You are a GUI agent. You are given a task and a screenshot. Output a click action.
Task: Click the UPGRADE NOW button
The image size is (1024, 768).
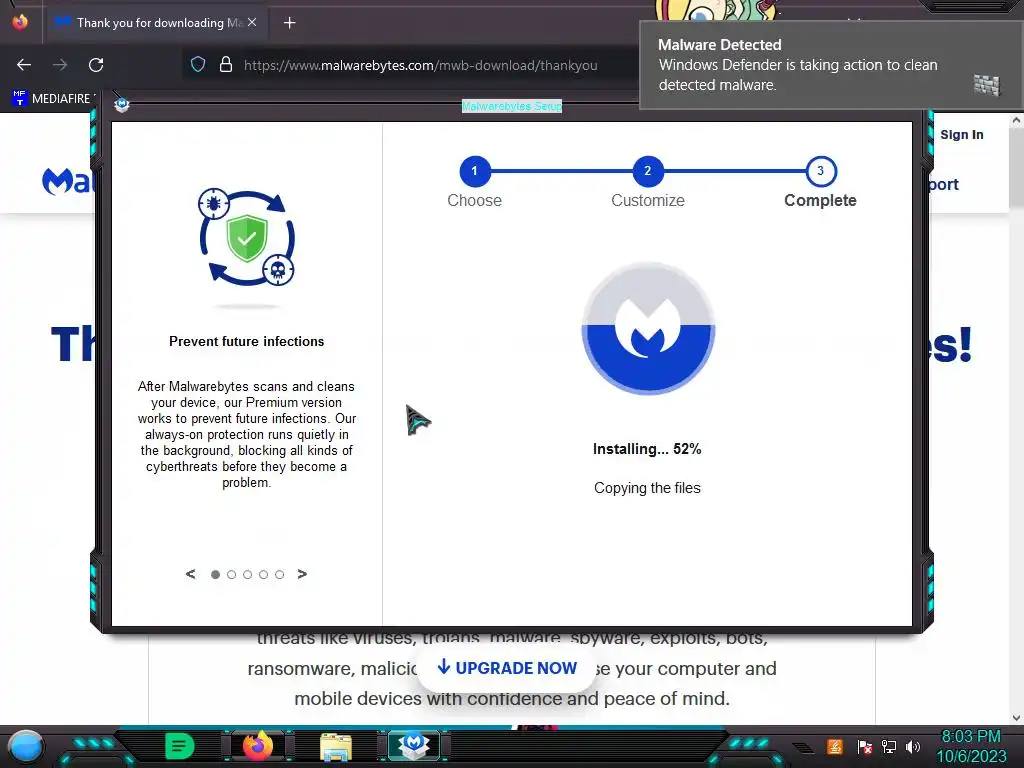pos(507,668)
